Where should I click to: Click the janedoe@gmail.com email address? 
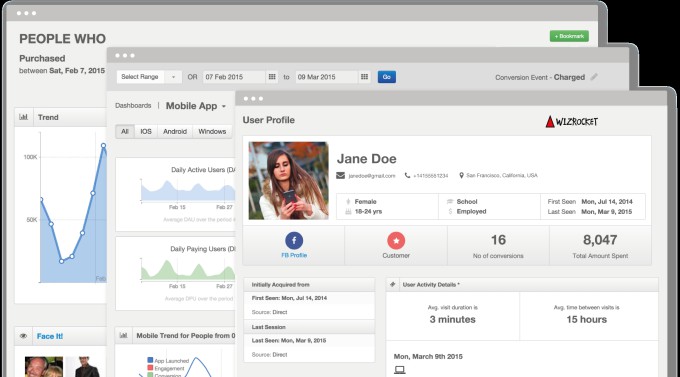coord(372,176)
